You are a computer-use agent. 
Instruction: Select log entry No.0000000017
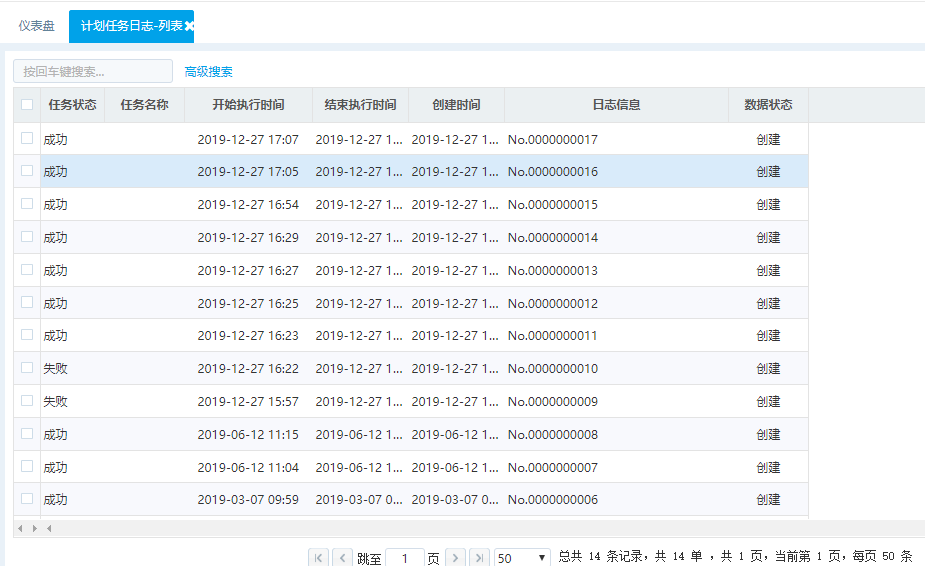pos(553,140)
